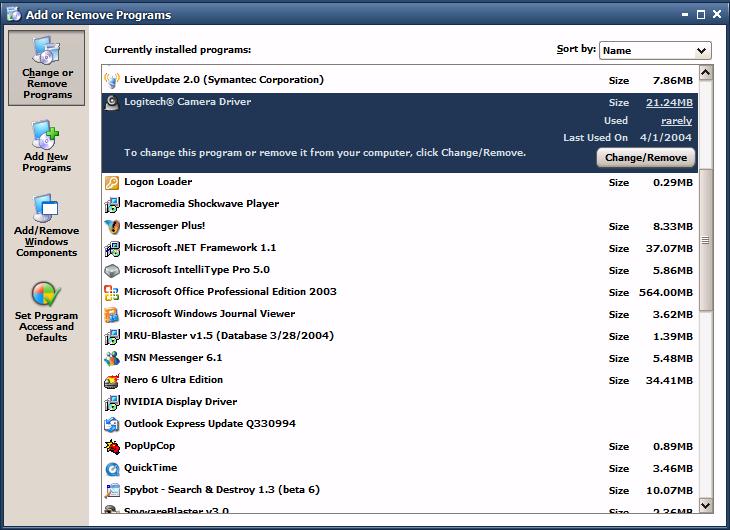The width and height of the screenshot is (730, 530).
Task: Click the Last Used On 4/1/2004 date
Action: point(666,137)
